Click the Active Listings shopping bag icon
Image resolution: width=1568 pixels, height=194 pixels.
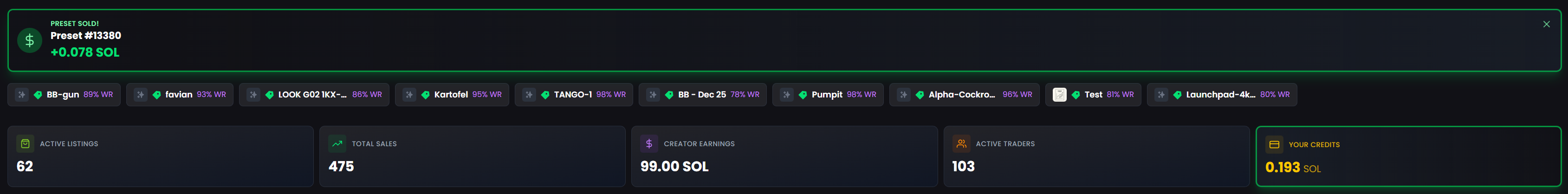25,143
